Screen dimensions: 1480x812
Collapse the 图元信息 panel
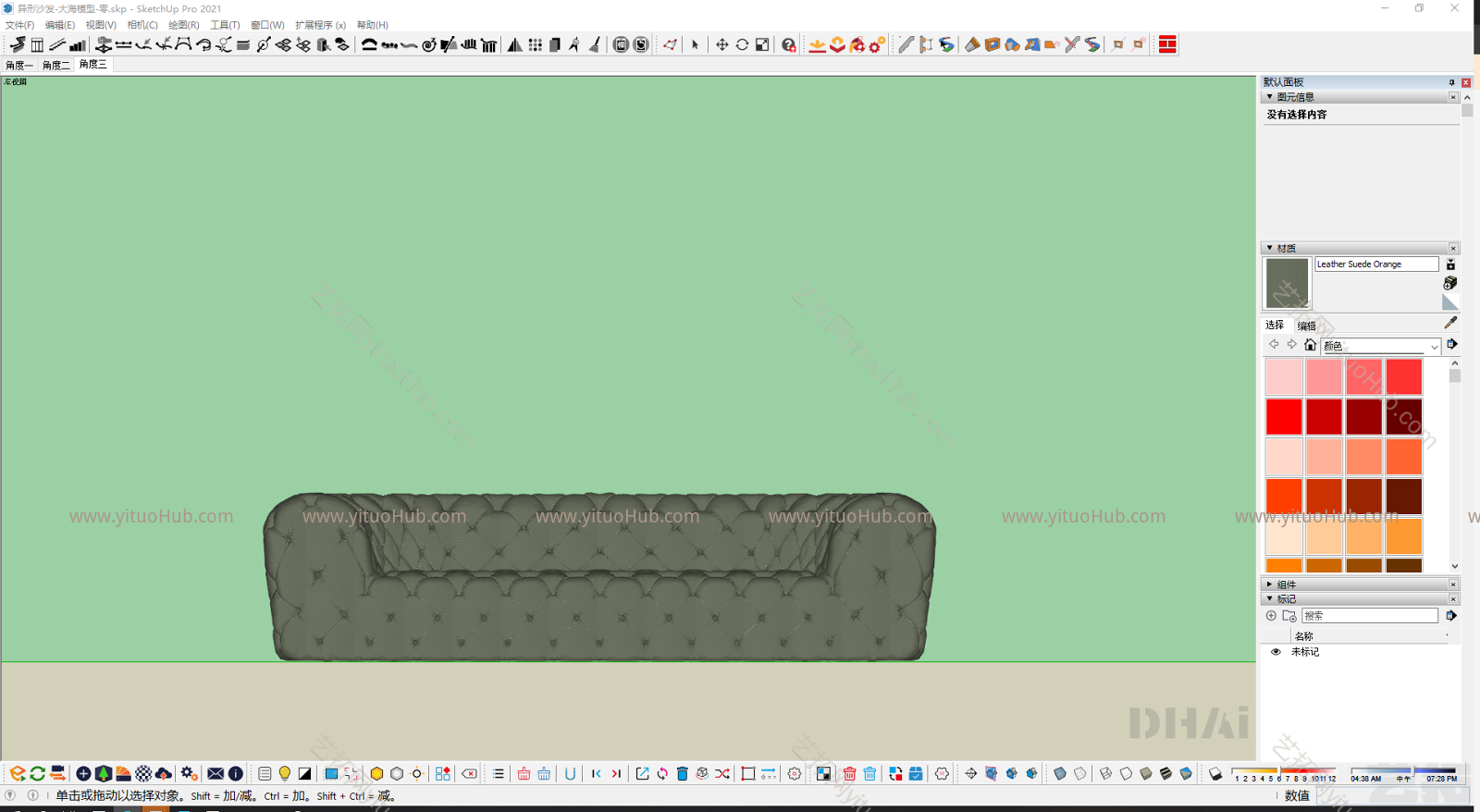tap(1269, 97)
